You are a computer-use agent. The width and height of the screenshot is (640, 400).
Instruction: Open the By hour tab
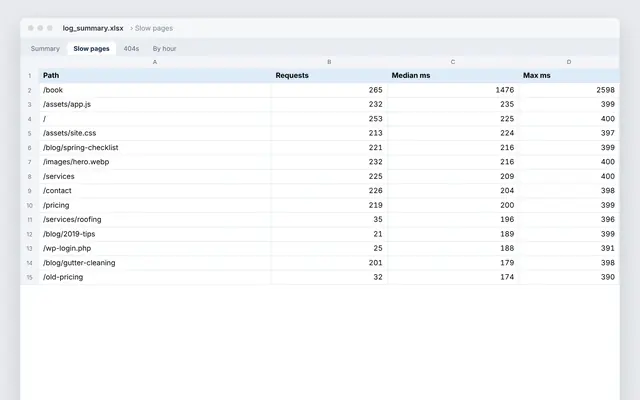coord(164,49)
